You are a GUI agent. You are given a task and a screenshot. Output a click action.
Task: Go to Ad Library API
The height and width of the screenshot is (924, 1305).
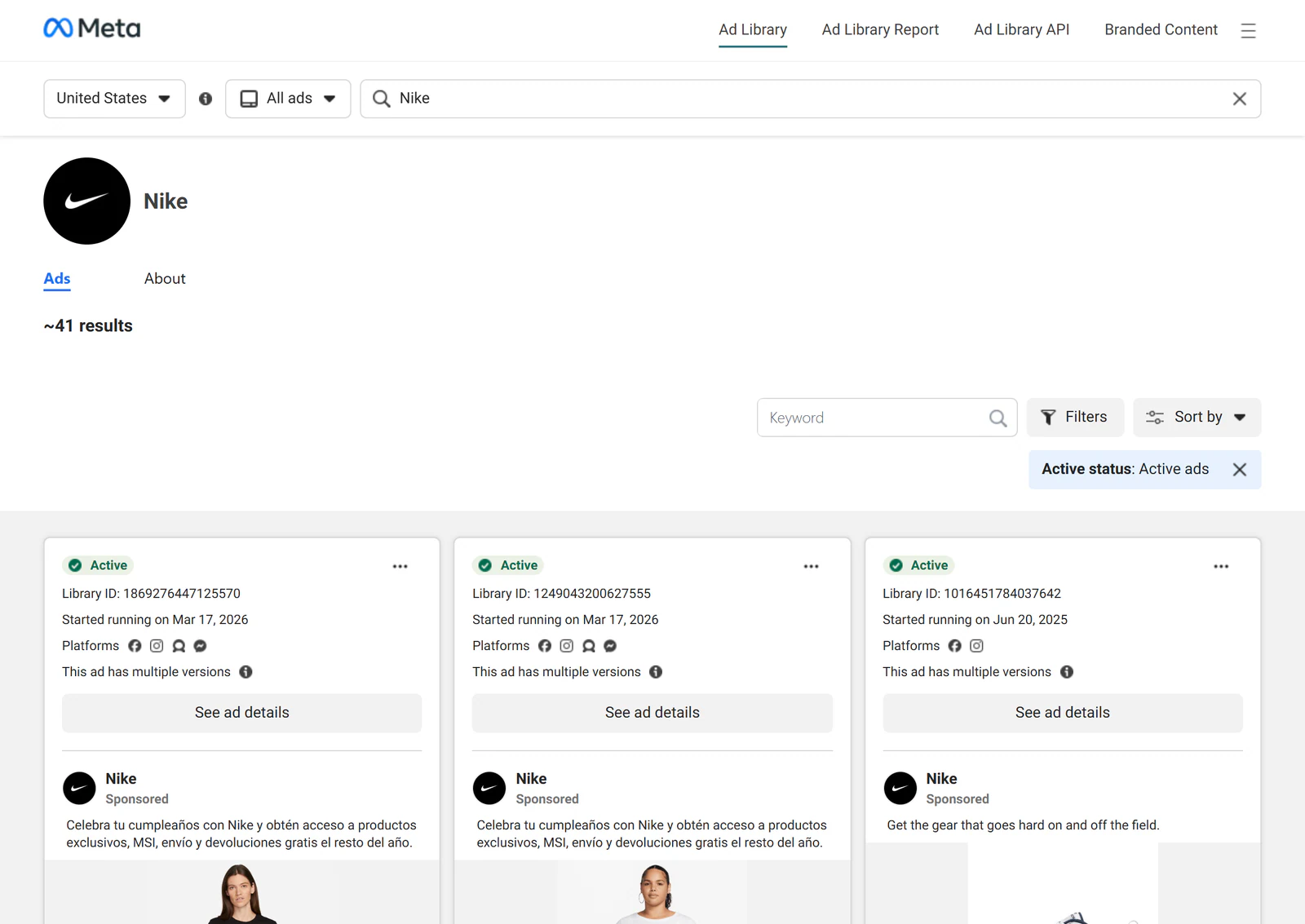pos(1021,30)
